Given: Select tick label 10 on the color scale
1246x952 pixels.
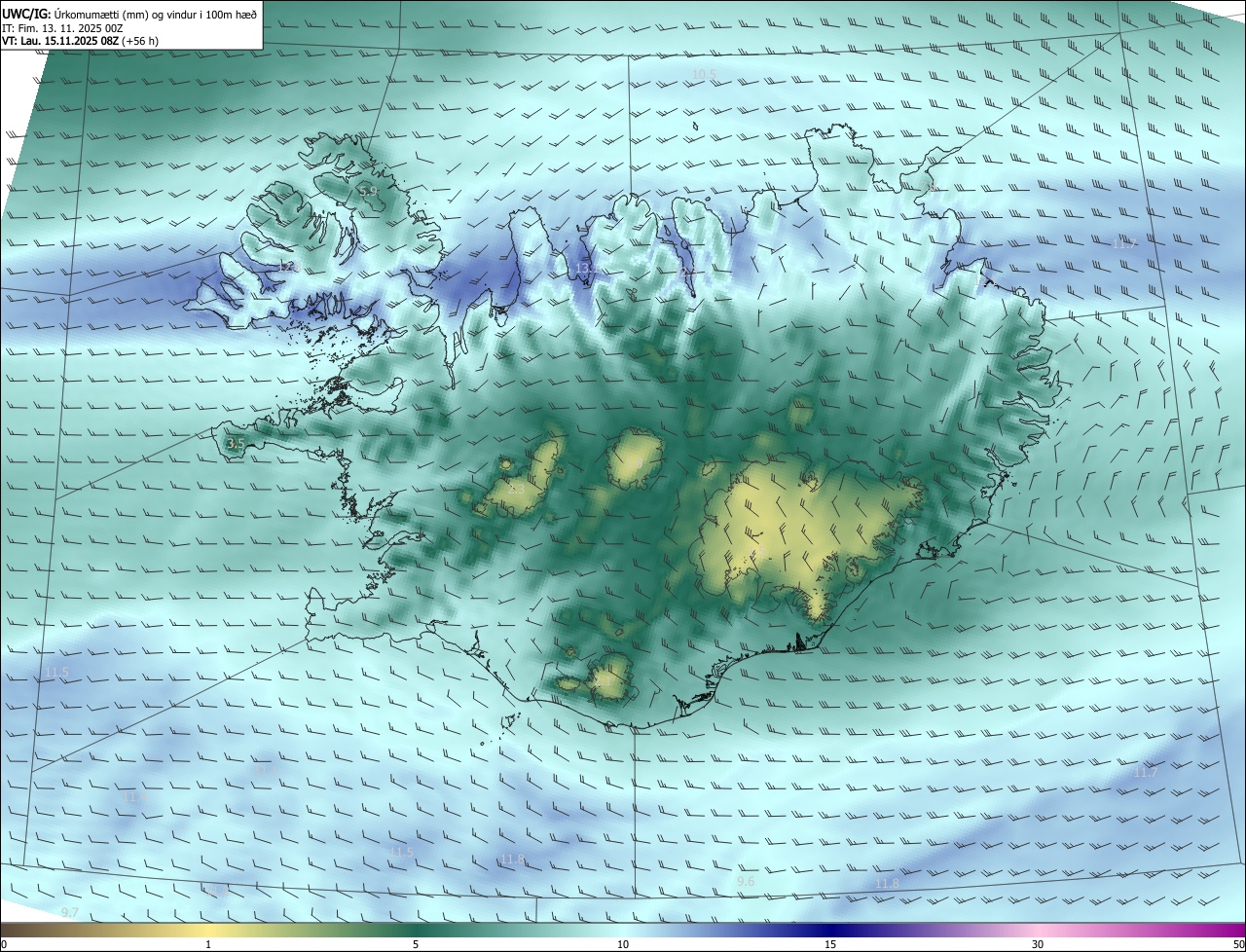Looking at the screenshot, I should [623, 945].
